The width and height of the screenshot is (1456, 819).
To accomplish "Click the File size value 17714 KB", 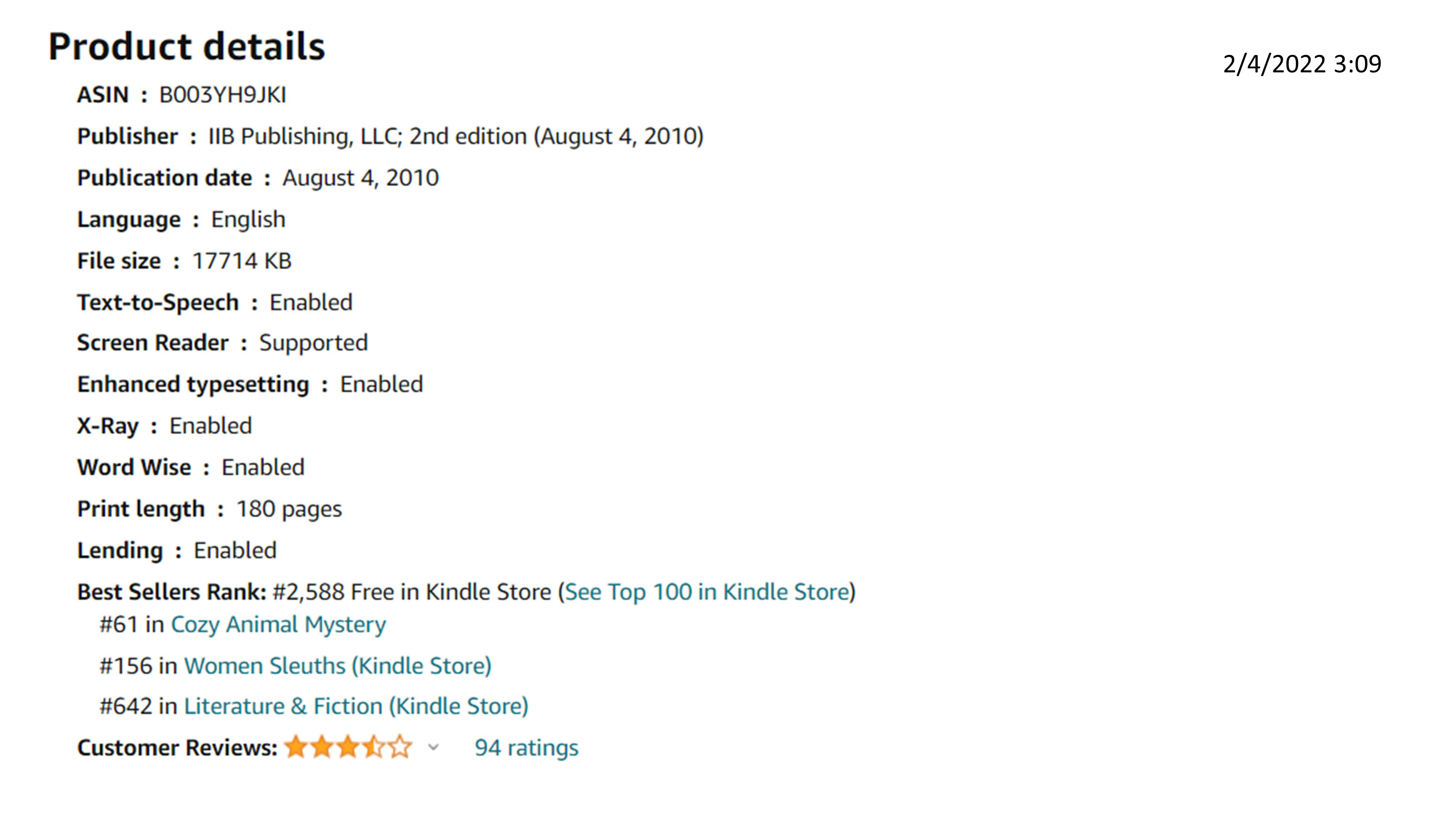I will [242, 261].
